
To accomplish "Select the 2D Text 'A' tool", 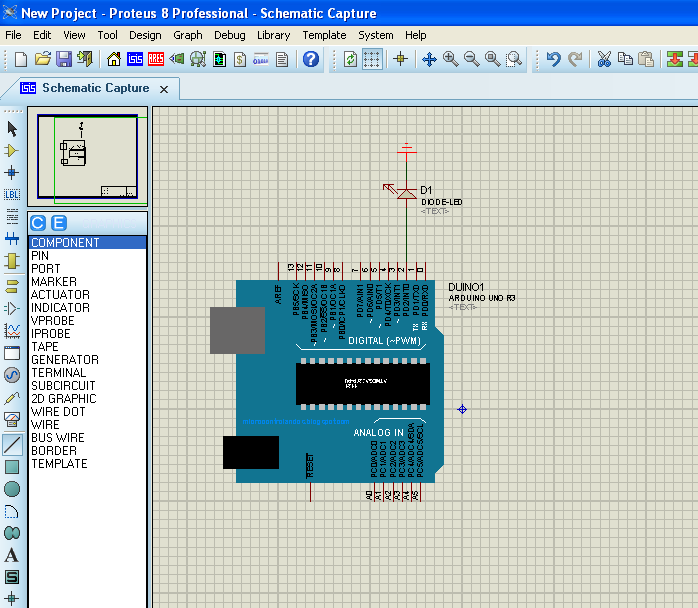I will pos(12,555).
